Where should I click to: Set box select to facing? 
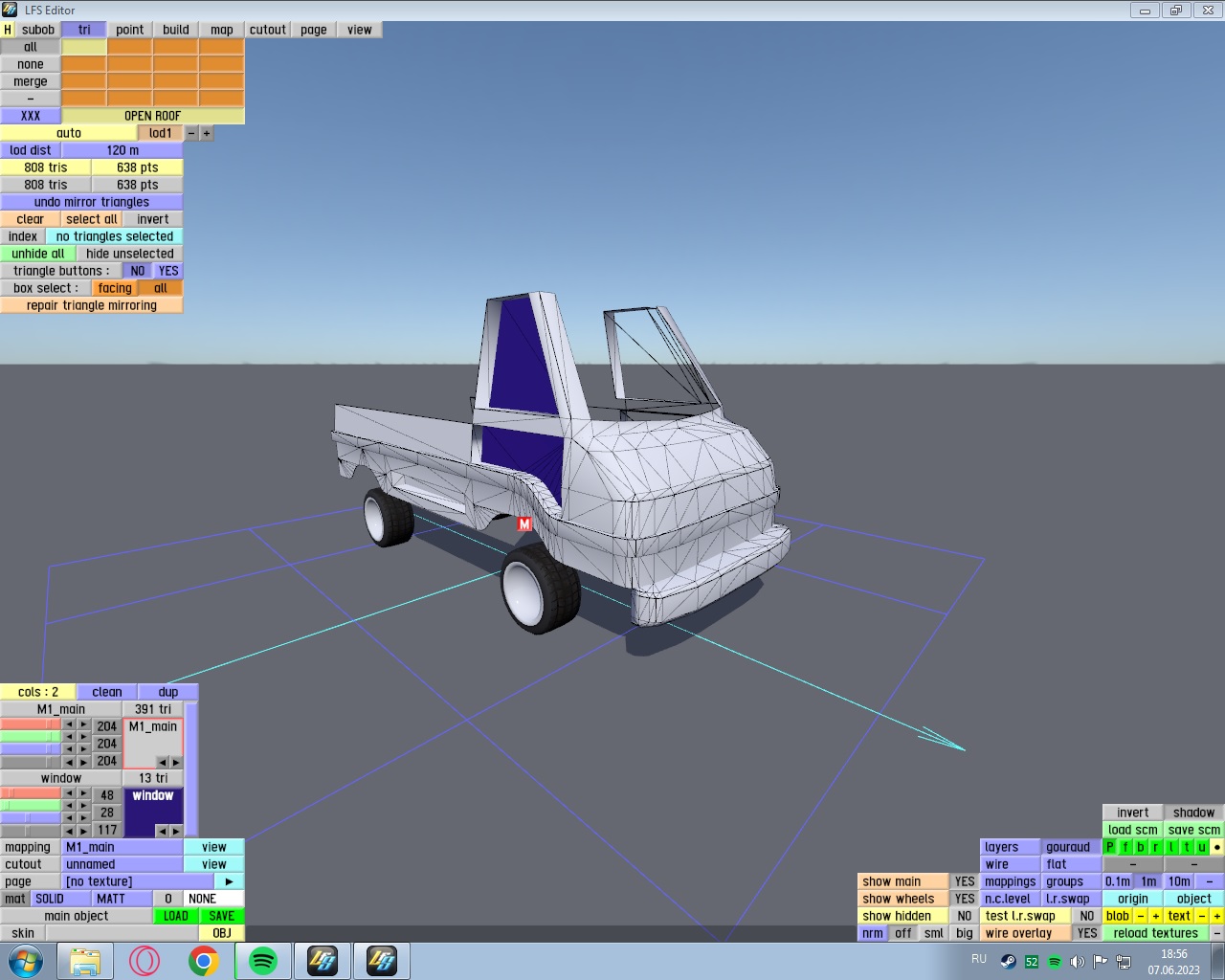click(115, 288)
